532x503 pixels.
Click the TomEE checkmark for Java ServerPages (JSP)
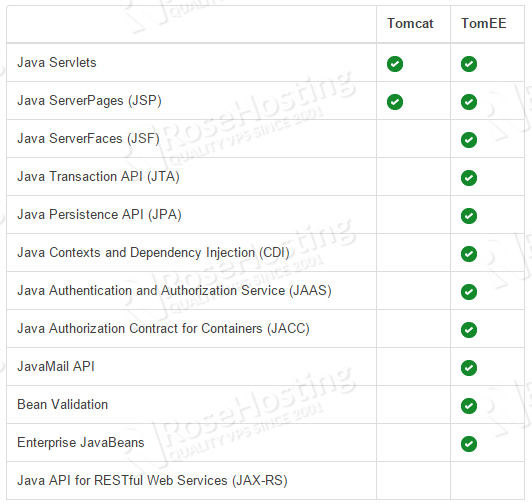[x=469, y=102]
